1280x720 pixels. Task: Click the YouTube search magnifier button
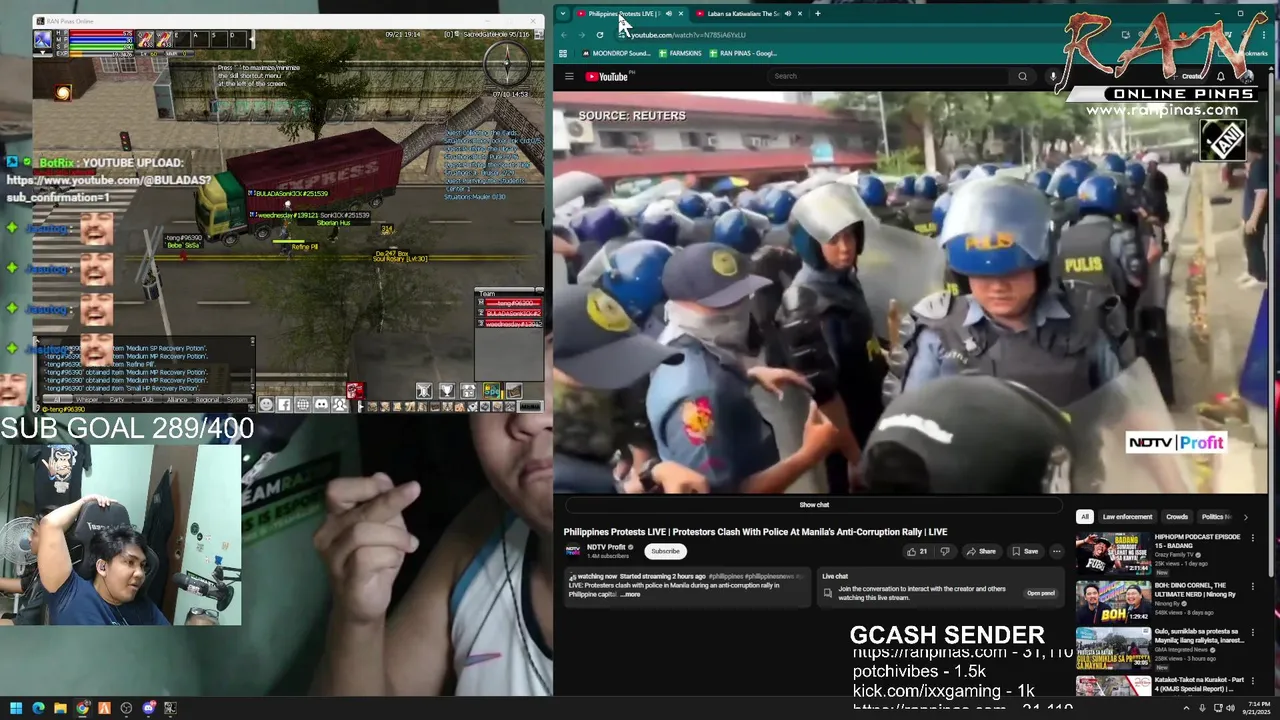pos(1022,76)
